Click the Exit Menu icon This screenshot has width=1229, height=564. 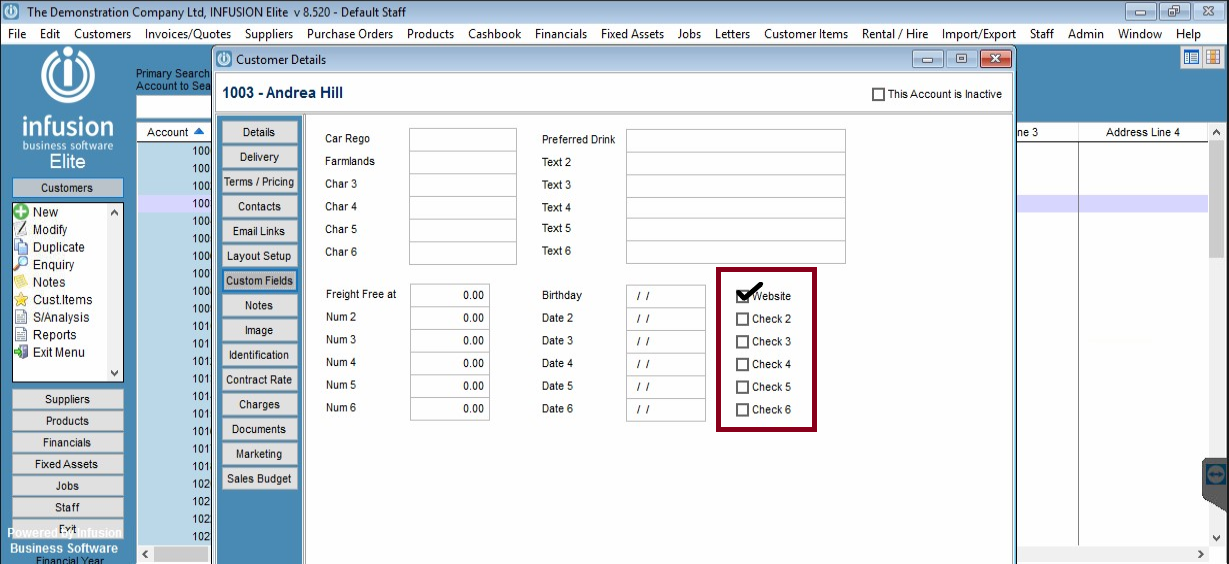[21, 352]
